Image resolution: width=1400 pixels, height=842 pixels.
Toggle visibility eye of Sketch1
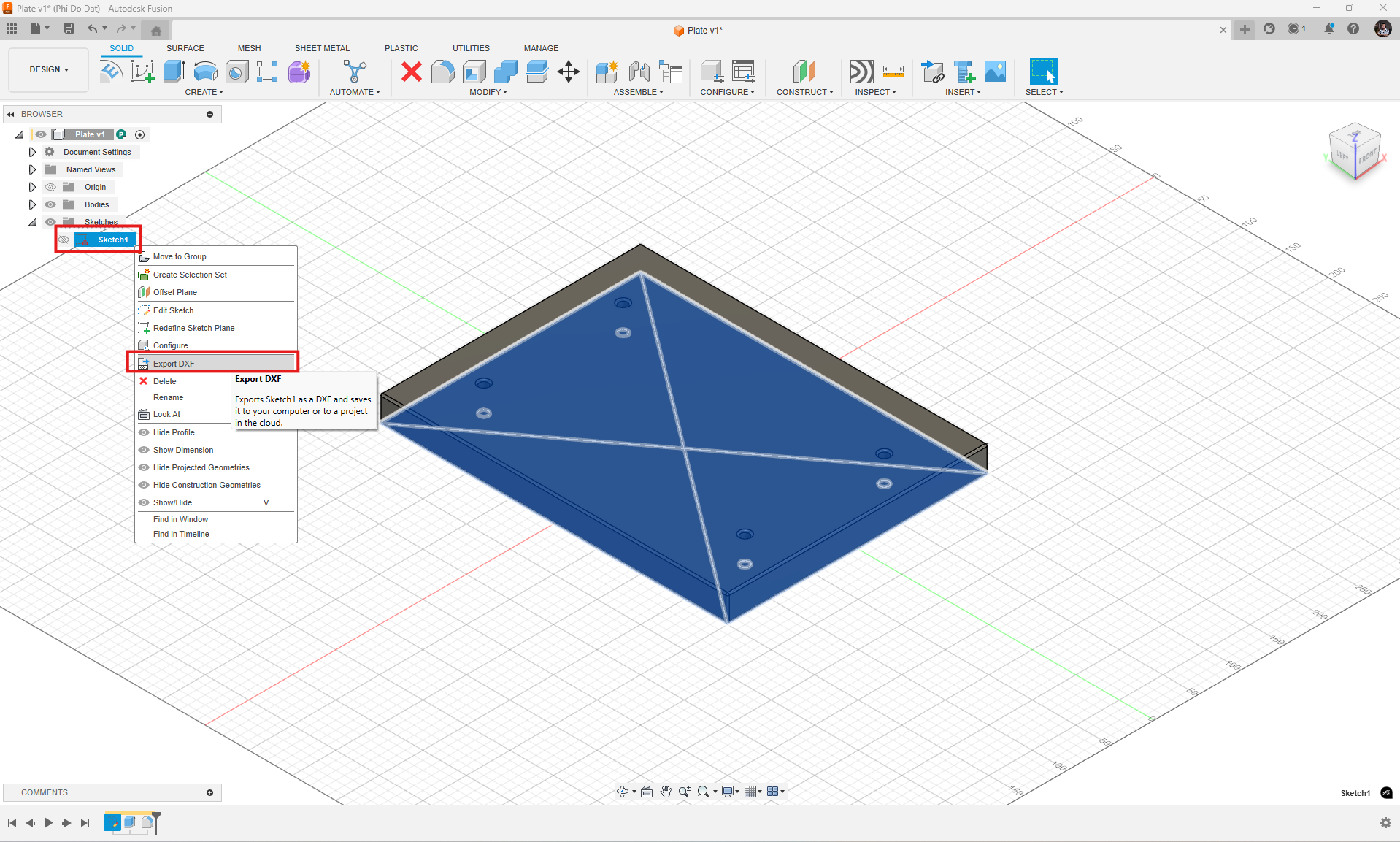64,240
